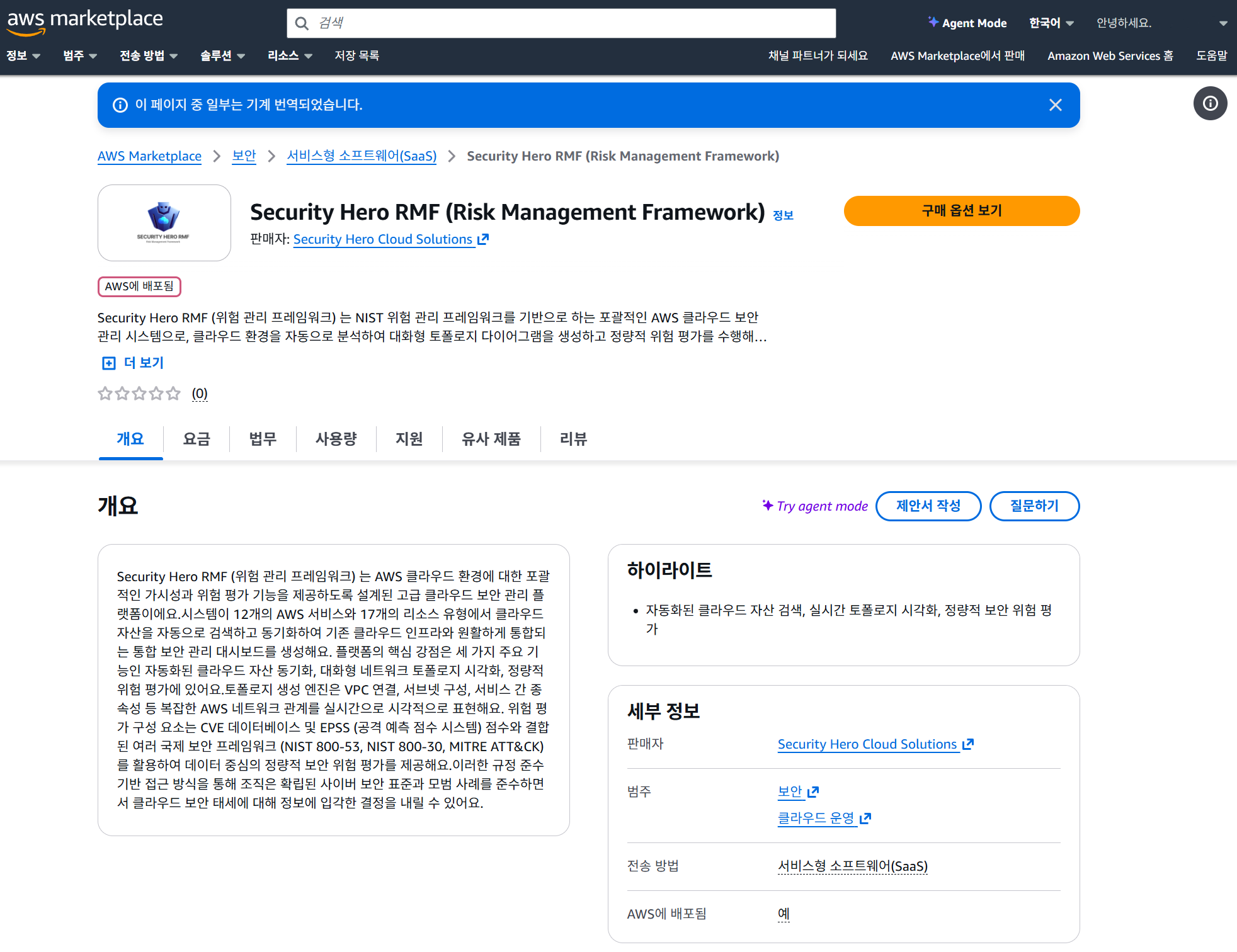
Task: Click the 하이라이트 heading
Action: point(670,570)
